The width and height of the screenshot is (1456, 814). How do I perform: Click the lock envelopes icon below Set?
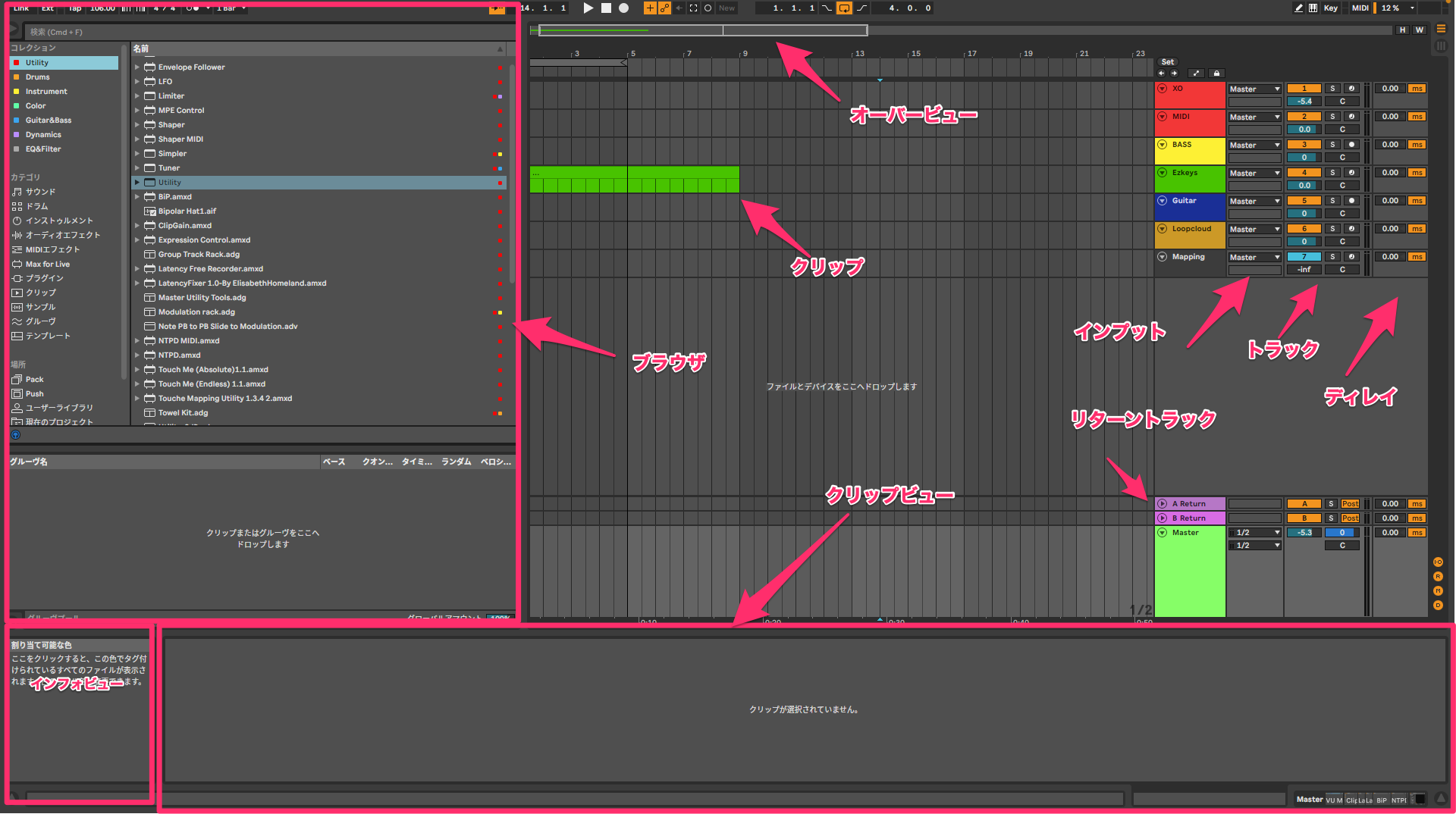pyautogui.click(x=1216, y=74)
